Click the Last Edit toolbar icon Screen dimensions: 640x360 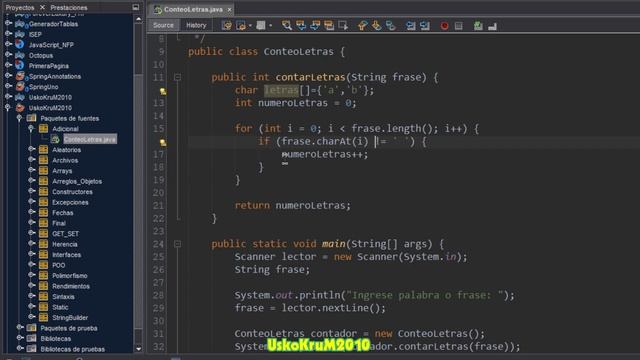click(227, 26)
